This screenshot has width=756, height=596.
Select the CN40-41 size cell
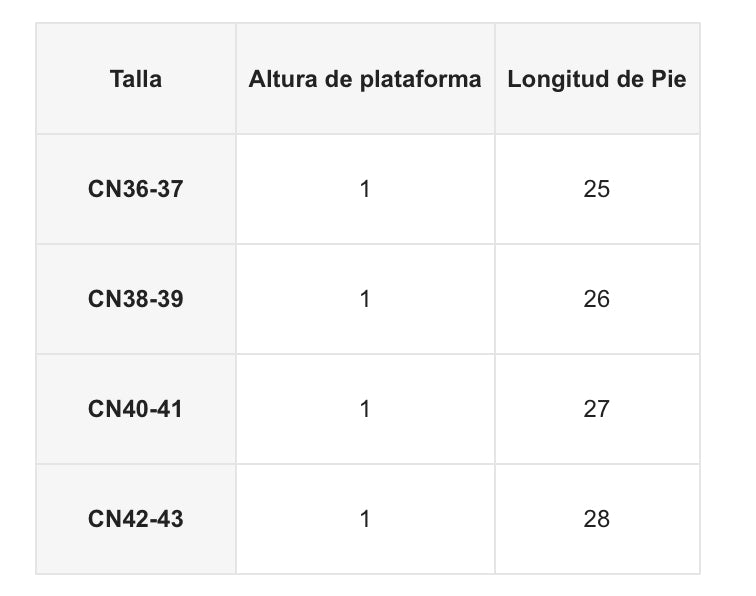[136, 409]
